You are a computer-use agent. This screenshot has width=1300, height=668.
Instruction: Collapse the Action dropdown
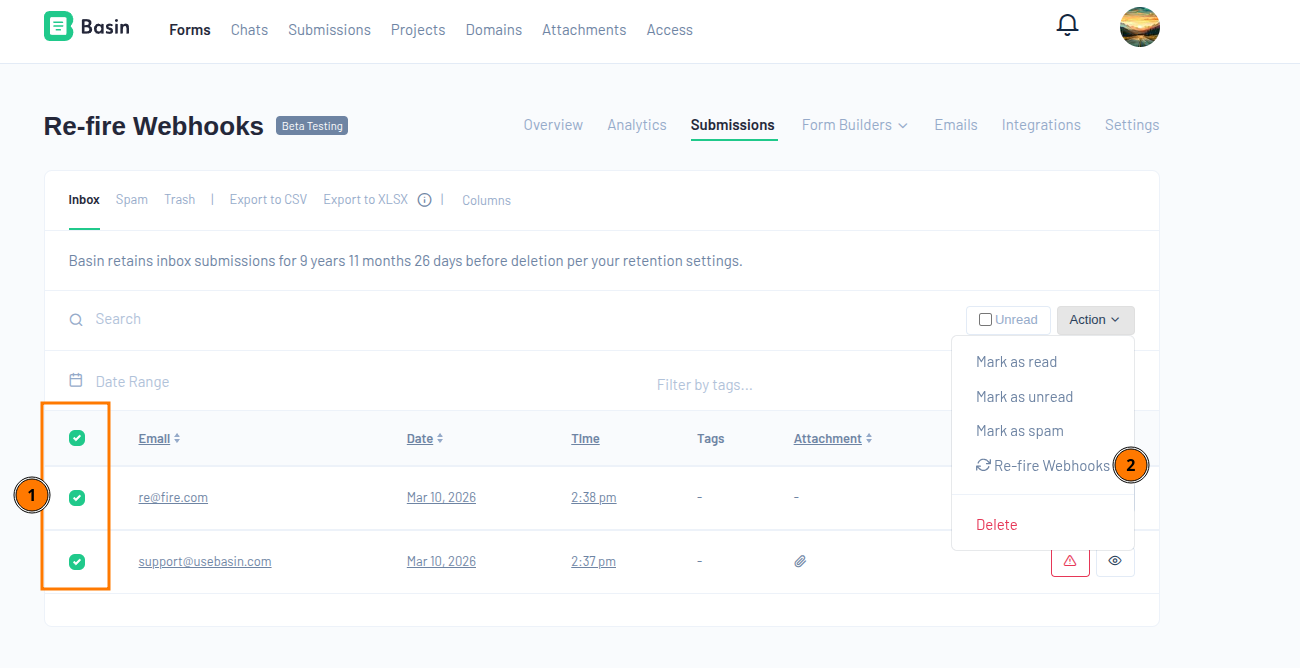[1095, 320]
